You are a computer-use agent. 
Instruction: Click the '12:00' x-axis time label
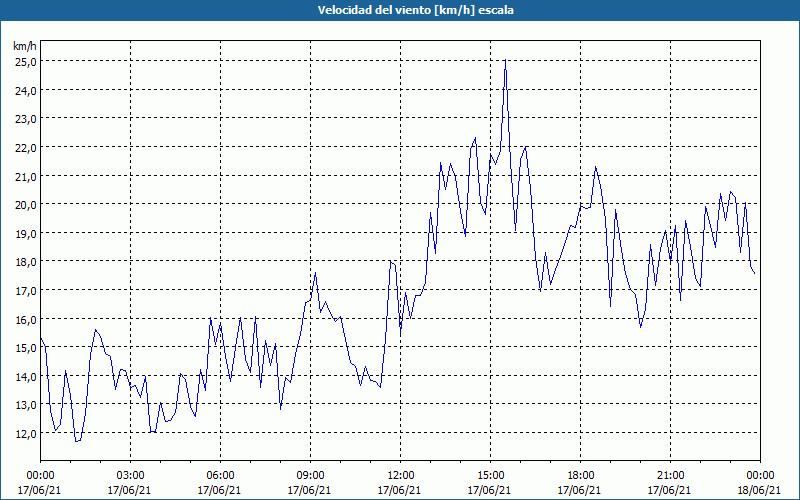click(x=400, y=476)
